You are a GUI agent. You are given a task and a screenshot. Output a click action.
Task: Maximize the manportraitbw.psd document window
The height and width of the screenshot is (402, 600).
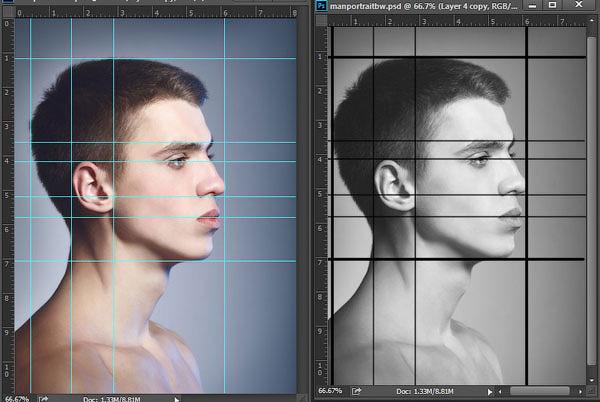(x=552, y=5)
